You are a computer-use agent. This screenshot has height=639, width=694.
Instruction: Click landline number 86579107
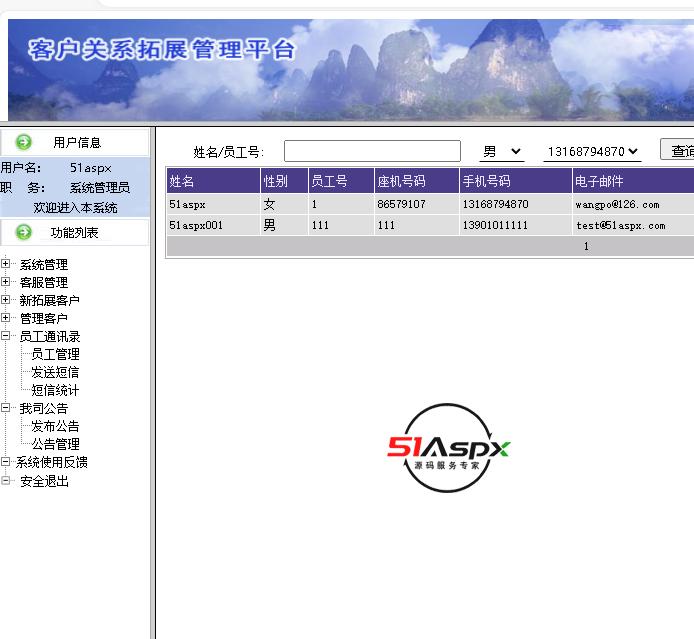click(401, 204)
